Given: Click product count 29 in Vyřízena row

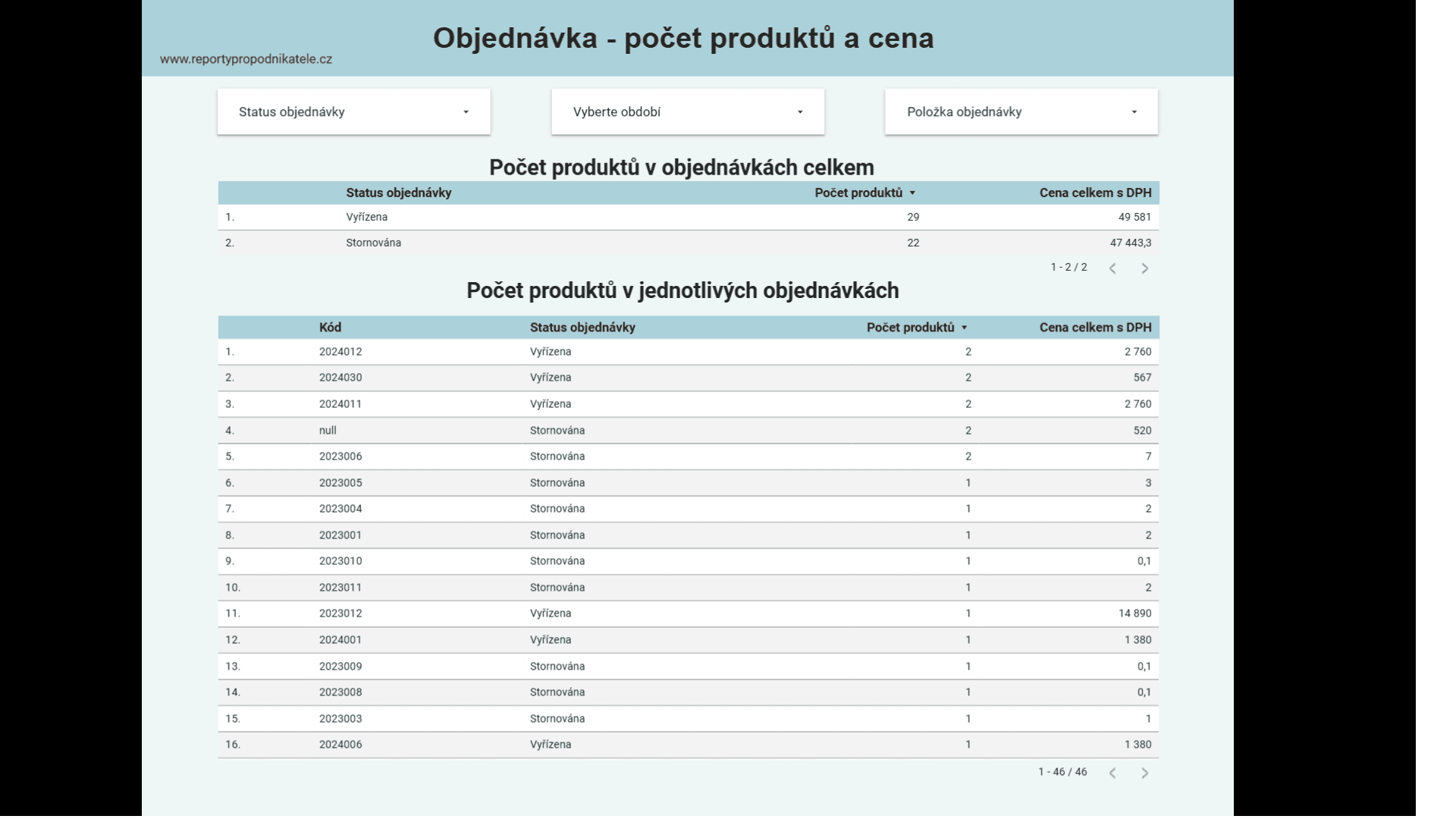Looking at the screenshot, I should 913,217.
